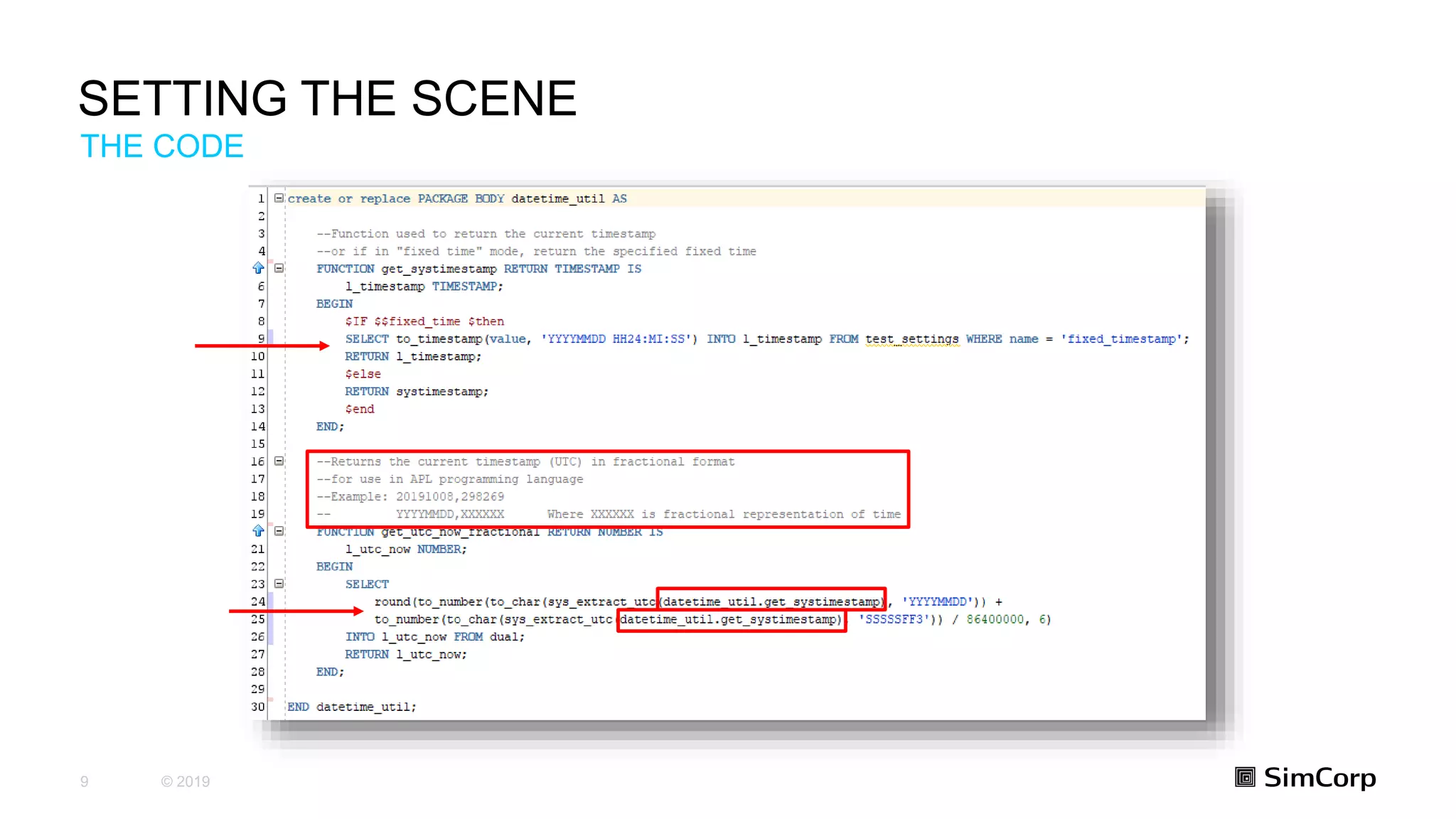Click line number 12 in the gutter
Viewport: 1456px width, 819px height.
pos(257,392)
